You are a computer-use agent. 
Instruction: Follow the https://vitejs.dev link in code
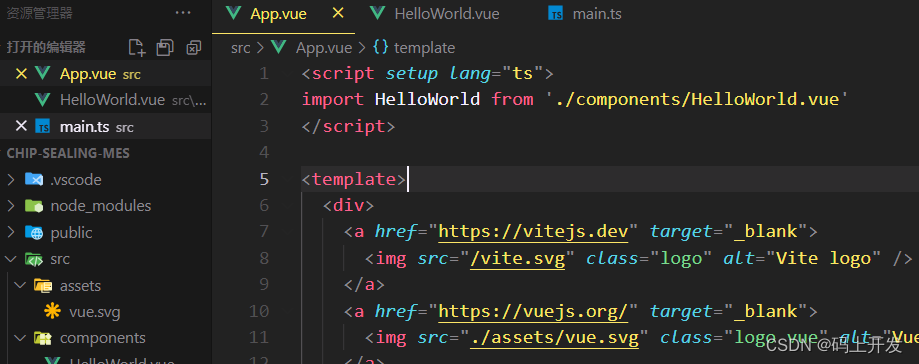(x=533, y=231)
